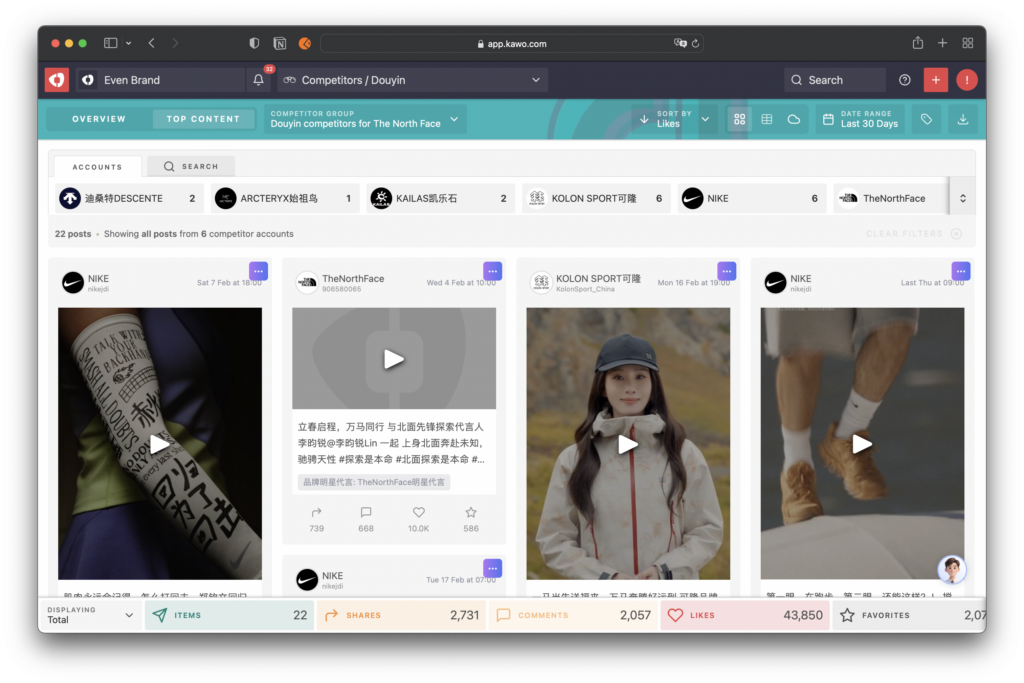
Task: Click the red plus create button
Action: tap(936, 80)
